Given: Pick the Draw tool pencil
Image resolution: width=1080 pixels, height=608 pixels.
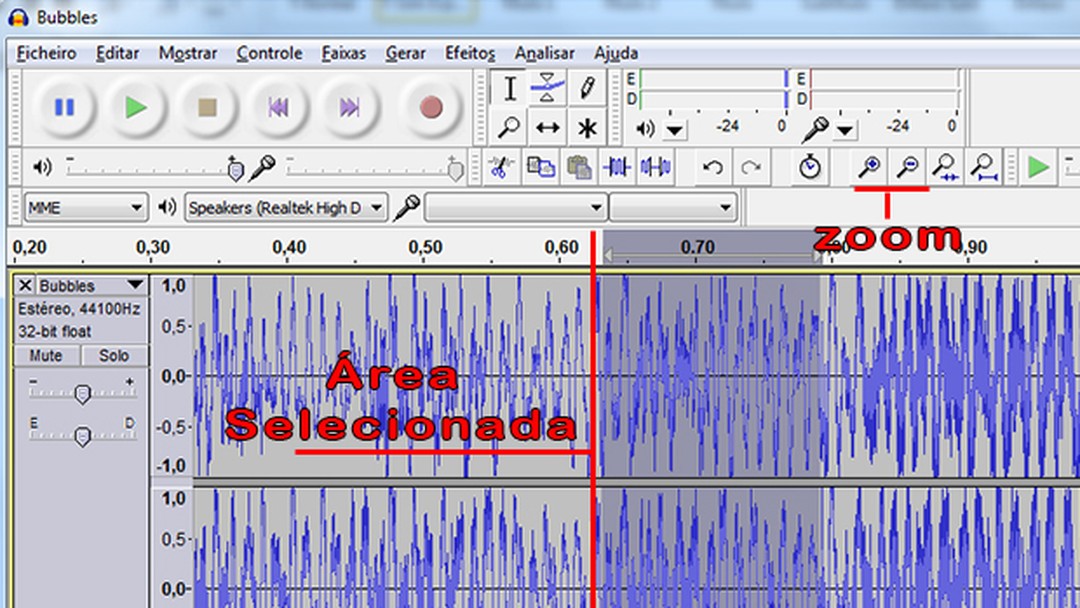Looking at the screenshot, I should (x=586, y=88).
